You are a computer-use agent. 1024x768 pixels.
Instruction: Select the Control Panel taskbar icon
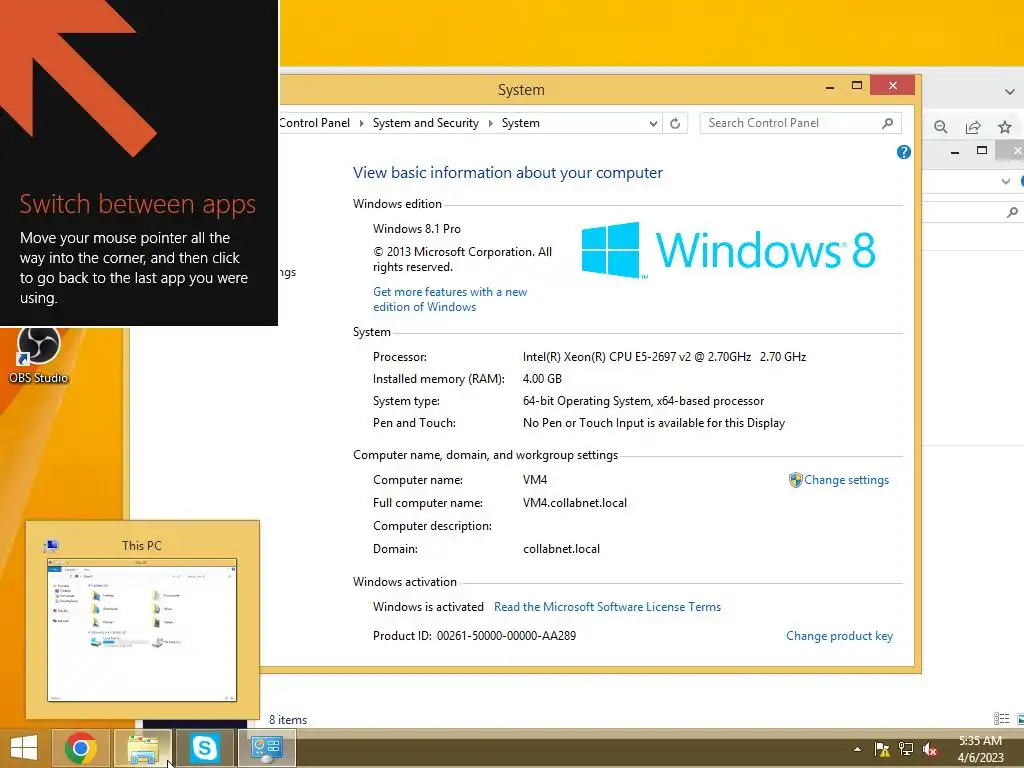coord(266,748)
